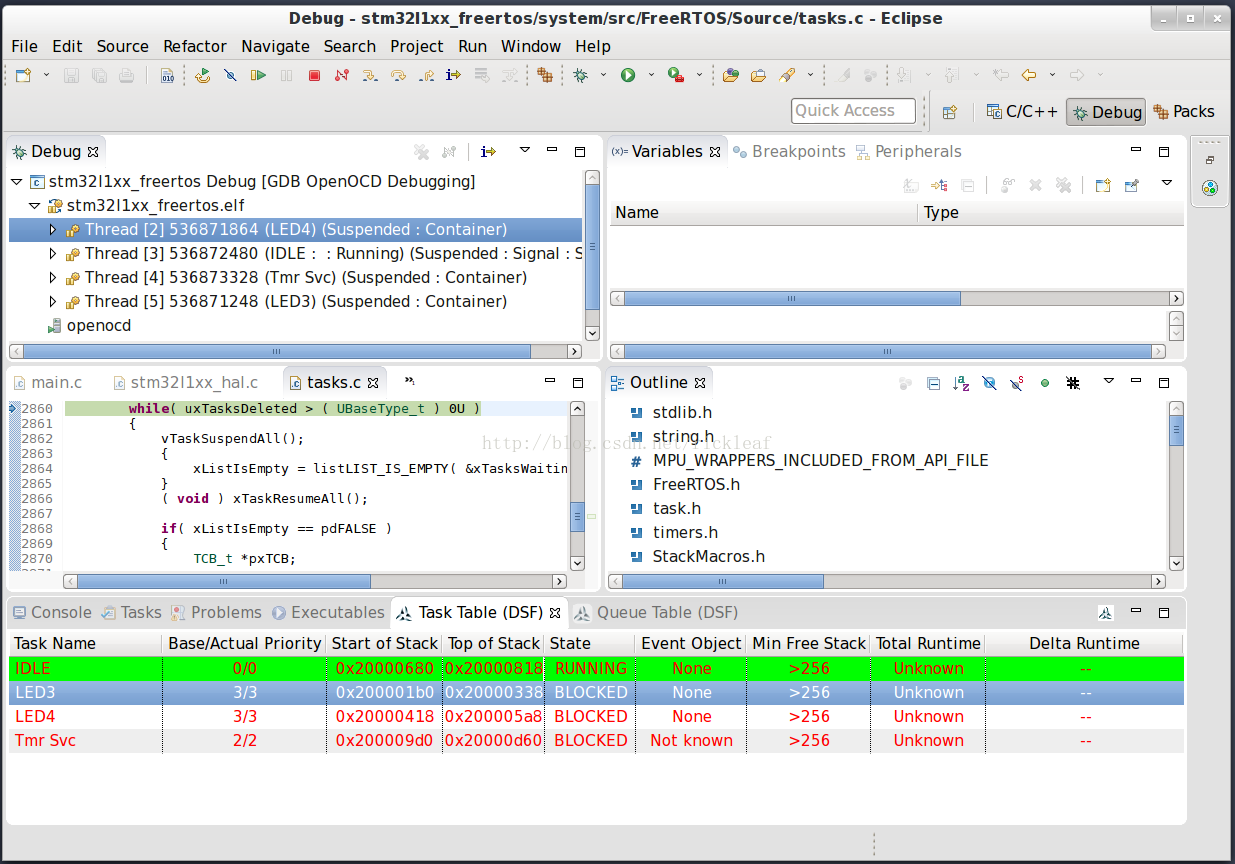This screenshot has height=864, width=1235.
Task: Toggle alphabetical sort in Outline view
Action: (961, 383)
